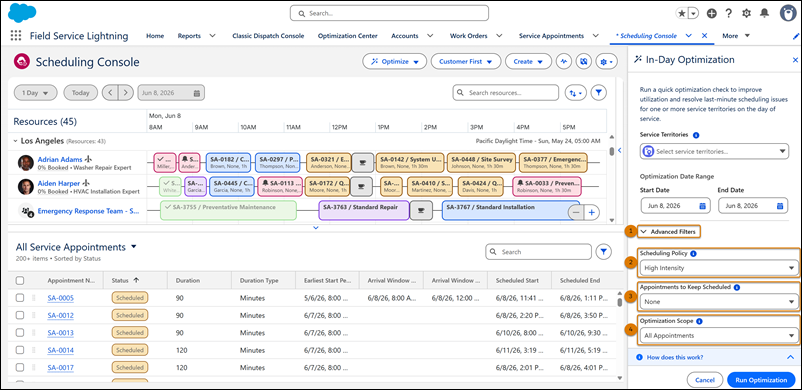802x390 pixels.
Task: Open the Favorites list dropdown arrow
Action: click(x=694, y=14)
